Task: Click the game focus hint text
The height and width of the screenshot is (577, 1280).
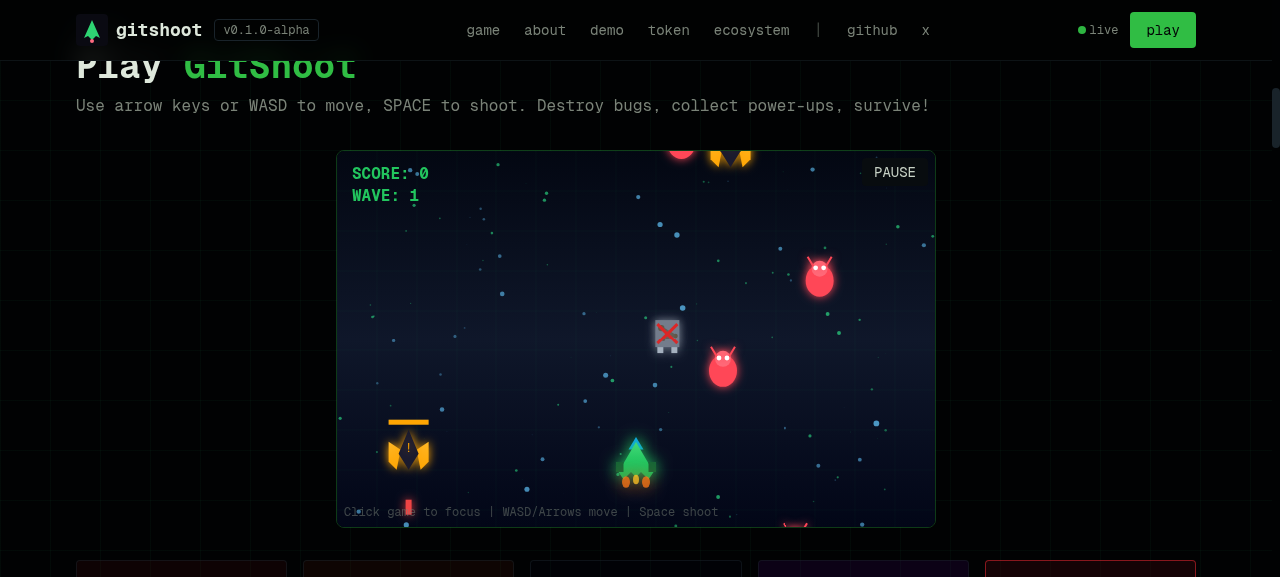Action: pyautogui.click(x=531, y=512)
